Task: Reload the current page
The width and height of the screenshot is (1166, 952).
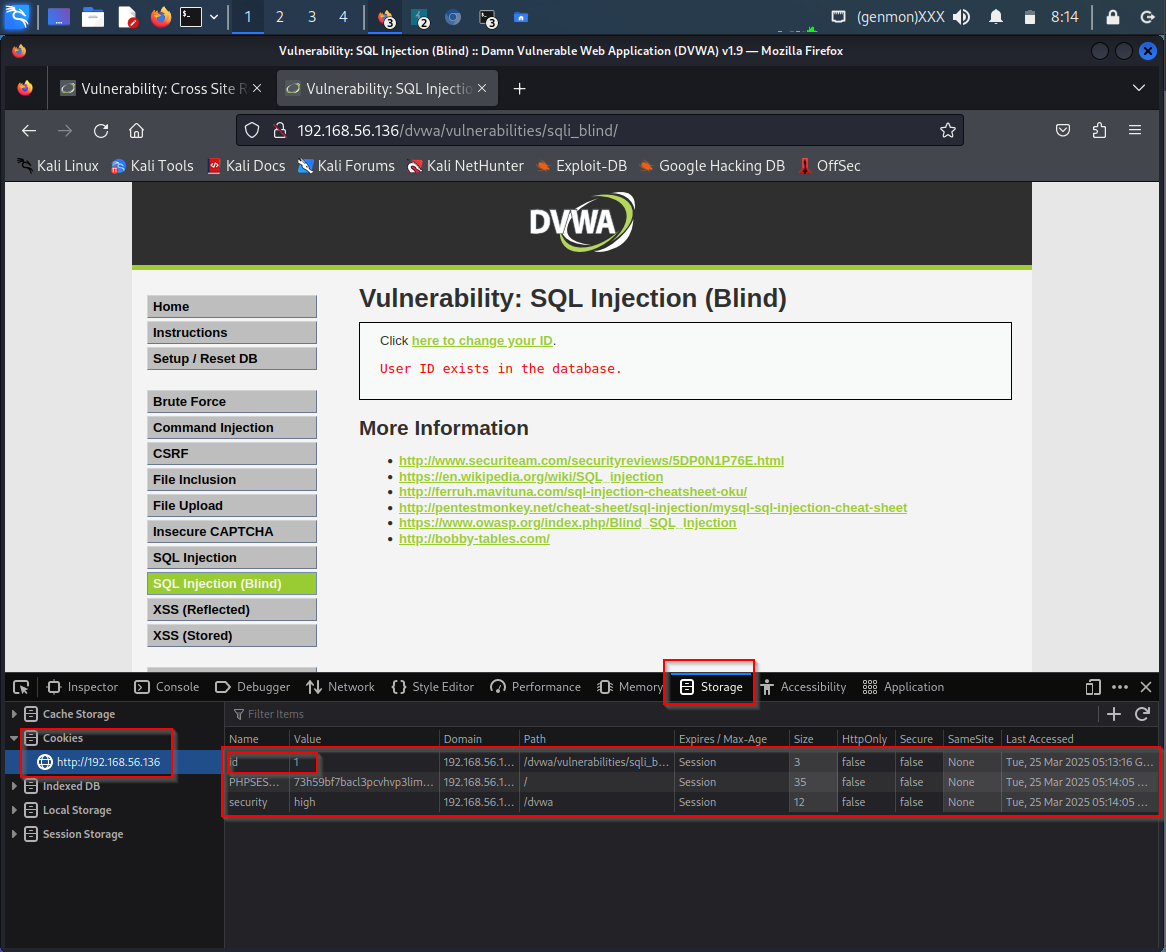Action: (x=101, y=131)
